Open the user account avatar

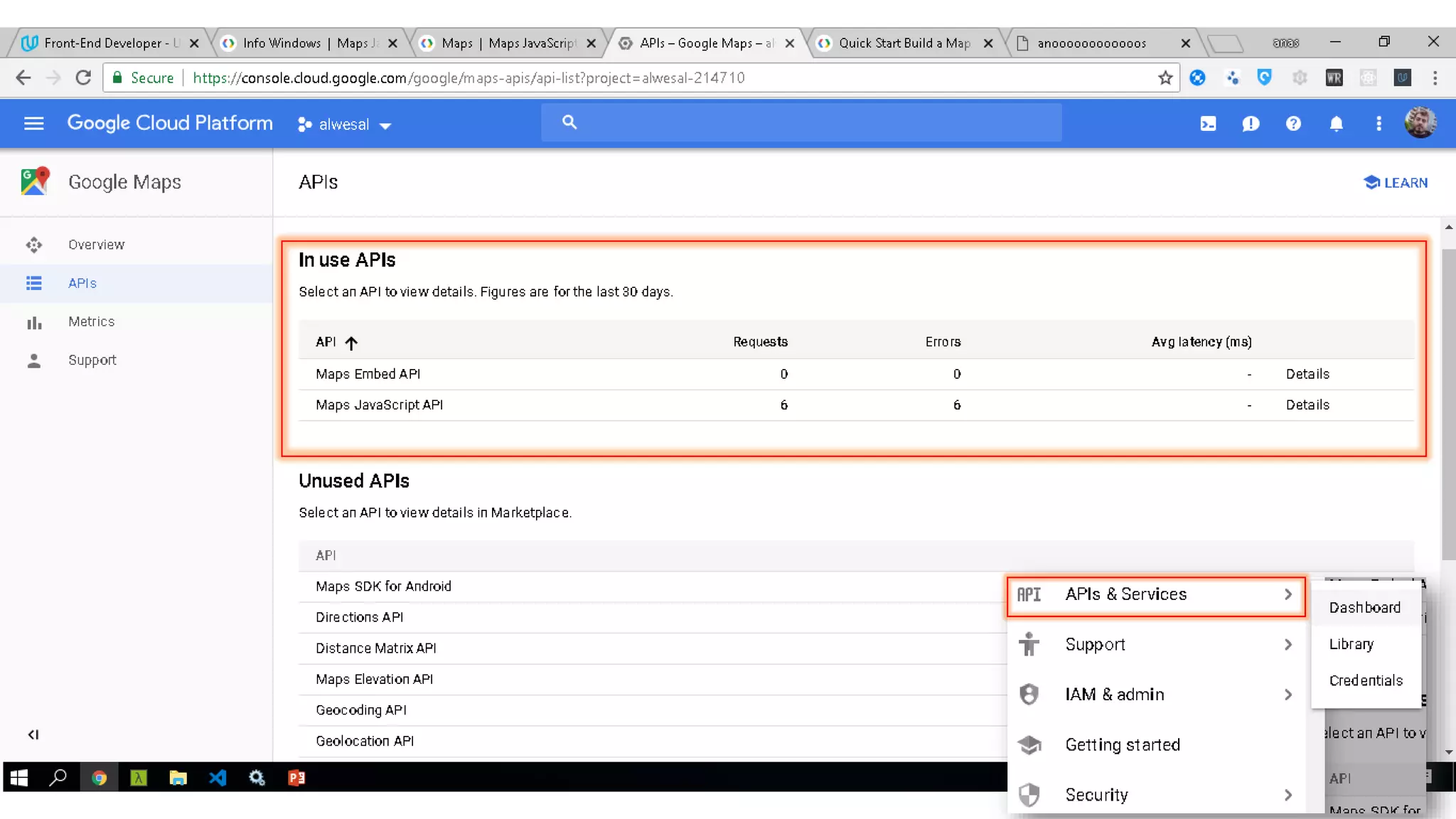point(1420,123)
